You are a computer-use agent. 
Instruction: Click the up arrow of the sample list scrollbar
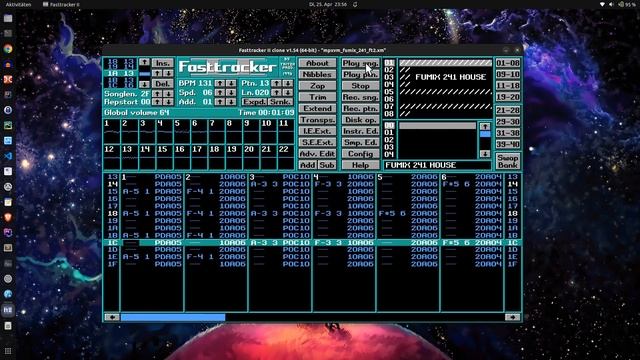click(x=485, y=126)
